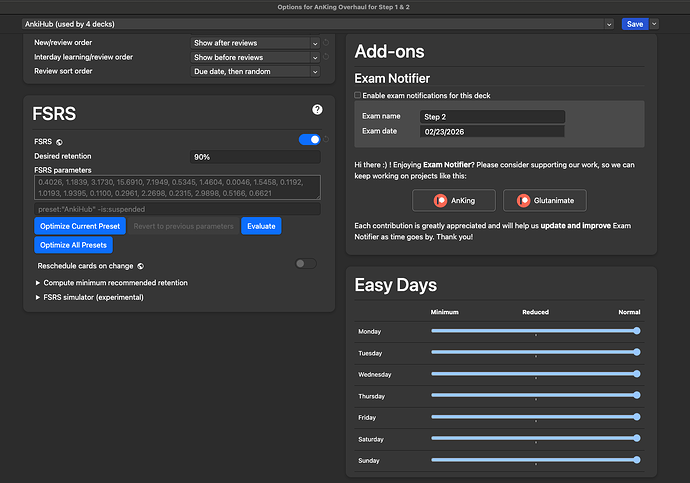Click the Tuesday easy days slider handle

(637, 352)
